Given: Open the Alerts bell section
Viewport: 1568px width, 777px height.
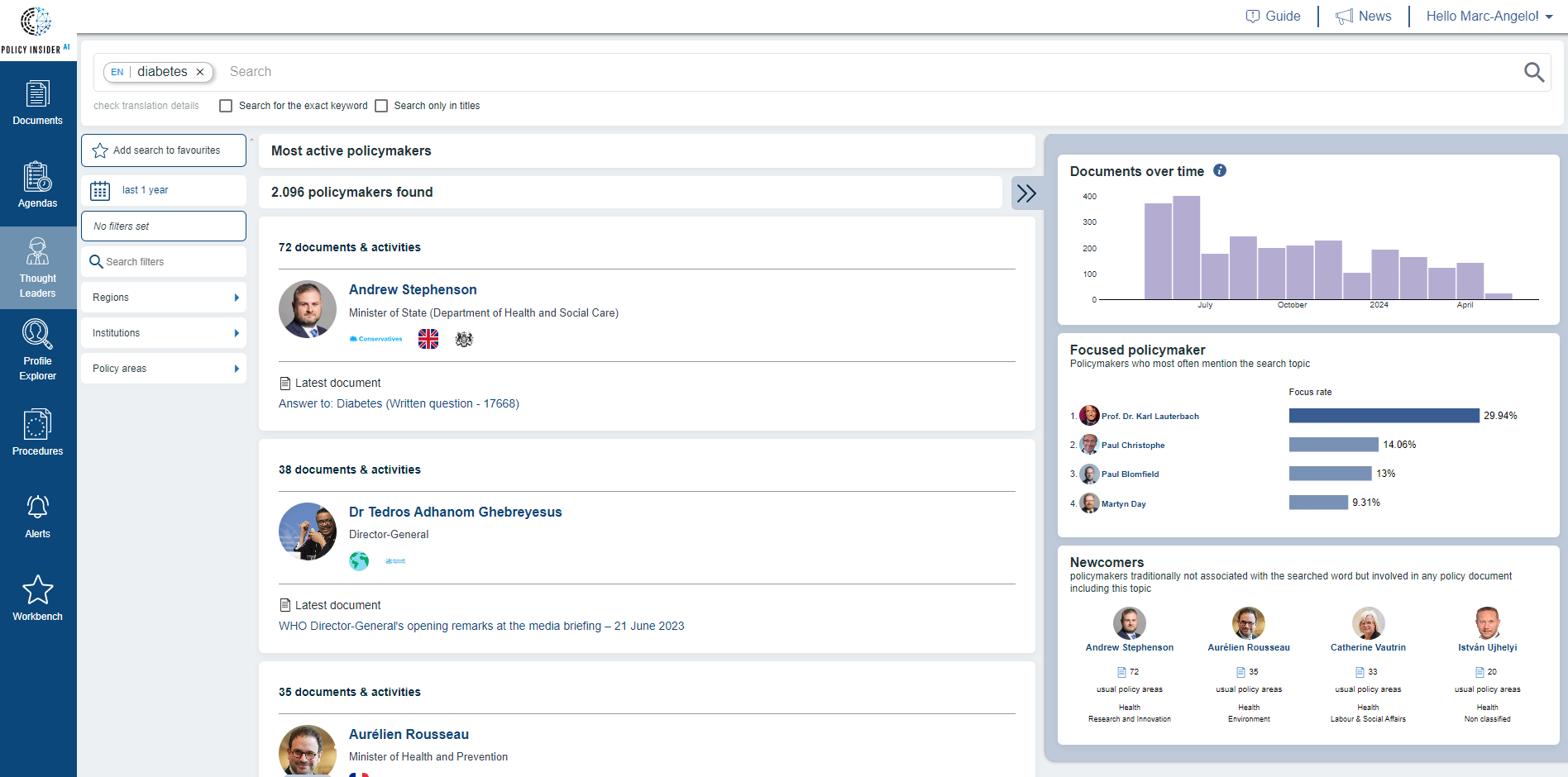Looking at the screenshot, I should click(37, 516).
